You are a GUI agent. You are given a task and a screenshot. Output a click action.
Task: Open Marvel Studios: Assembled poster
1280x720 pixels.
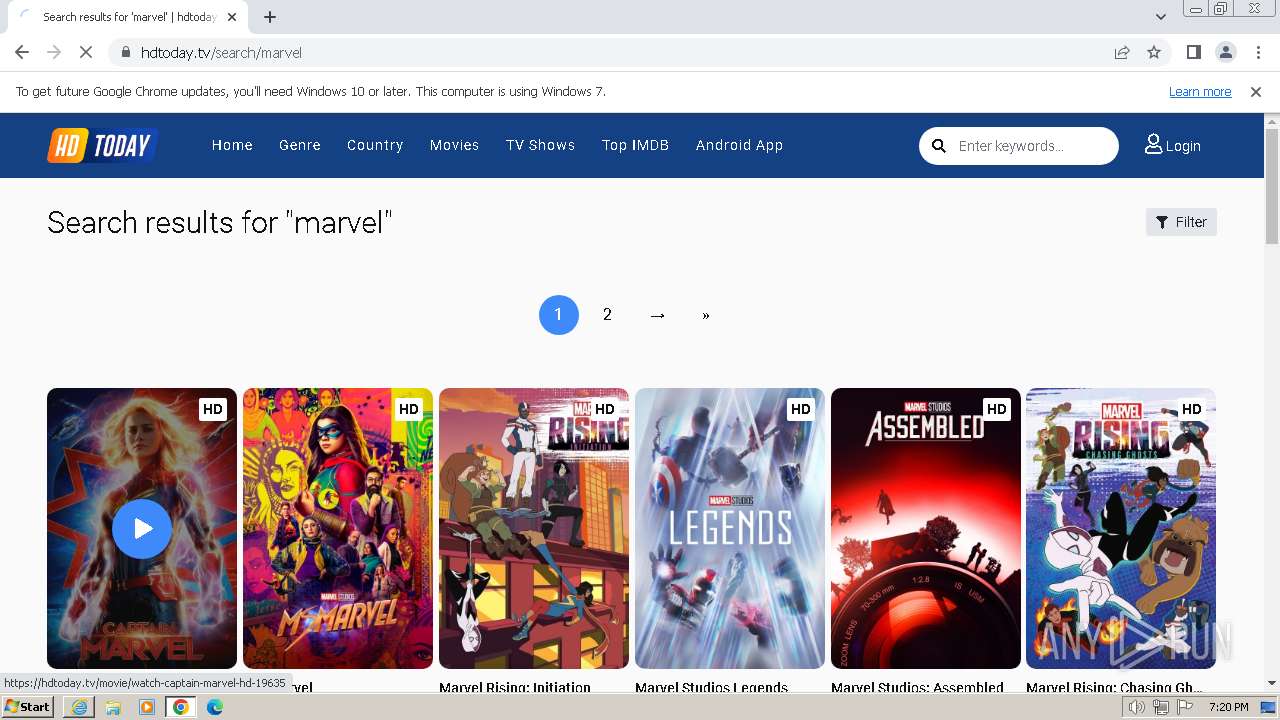[926, 528]
